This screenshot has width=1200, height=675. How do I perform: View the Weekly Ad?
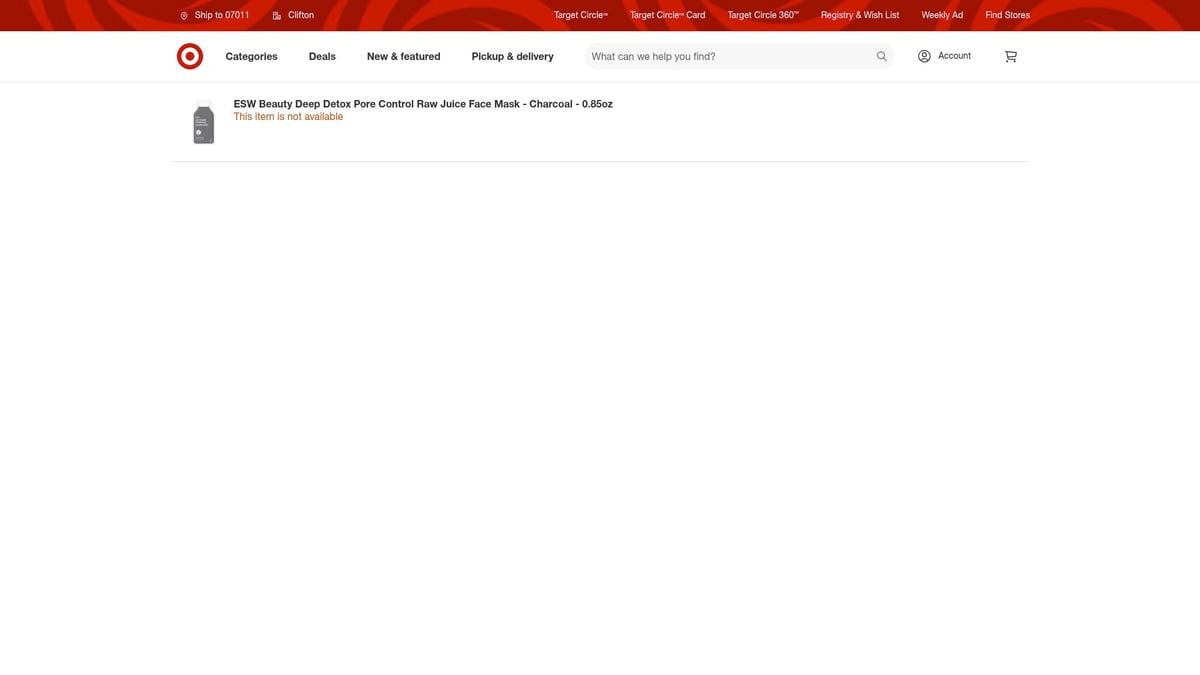coord(941,15)
